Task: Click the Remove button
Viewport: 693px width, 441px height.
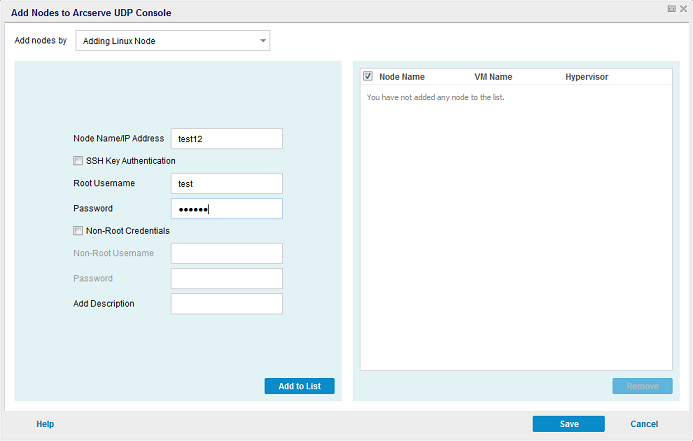Action: (x=643, y=386)
